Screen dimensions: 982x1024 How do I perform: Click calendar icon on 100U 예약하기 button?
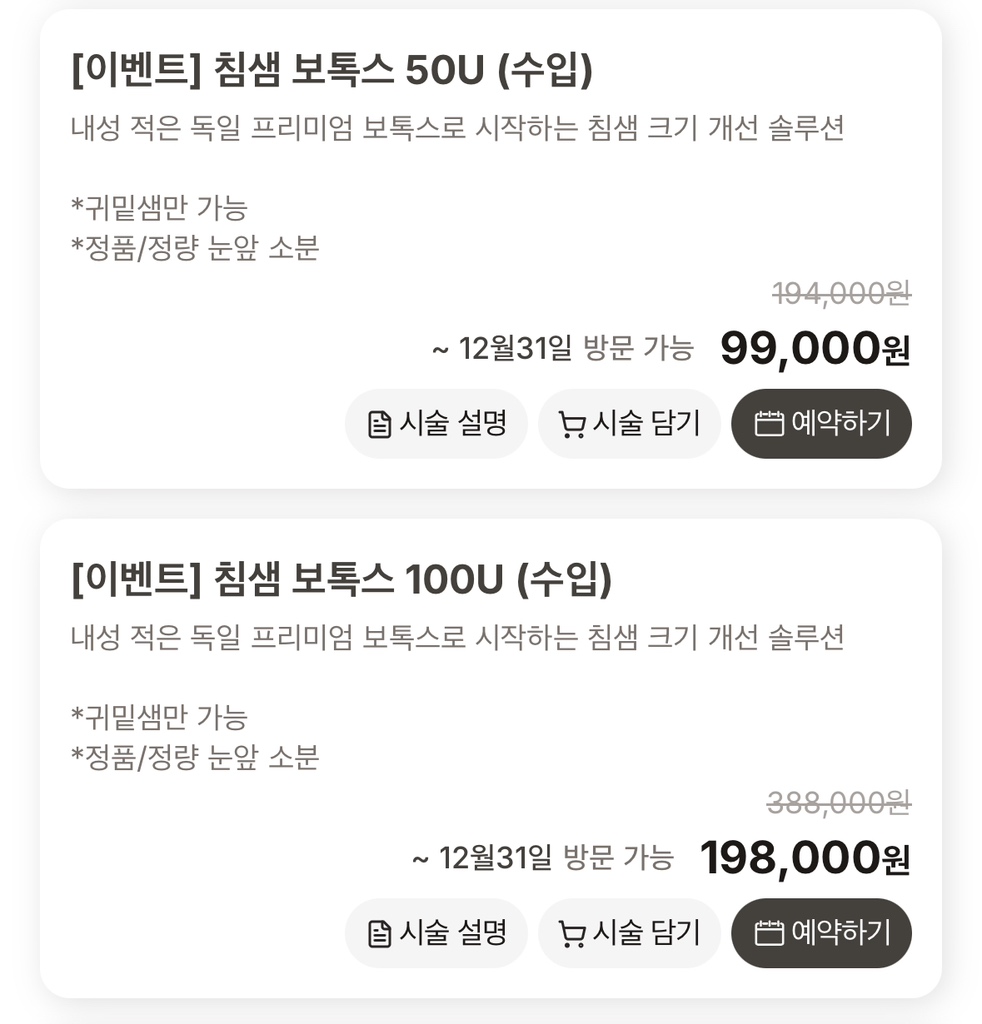point(768,933)
